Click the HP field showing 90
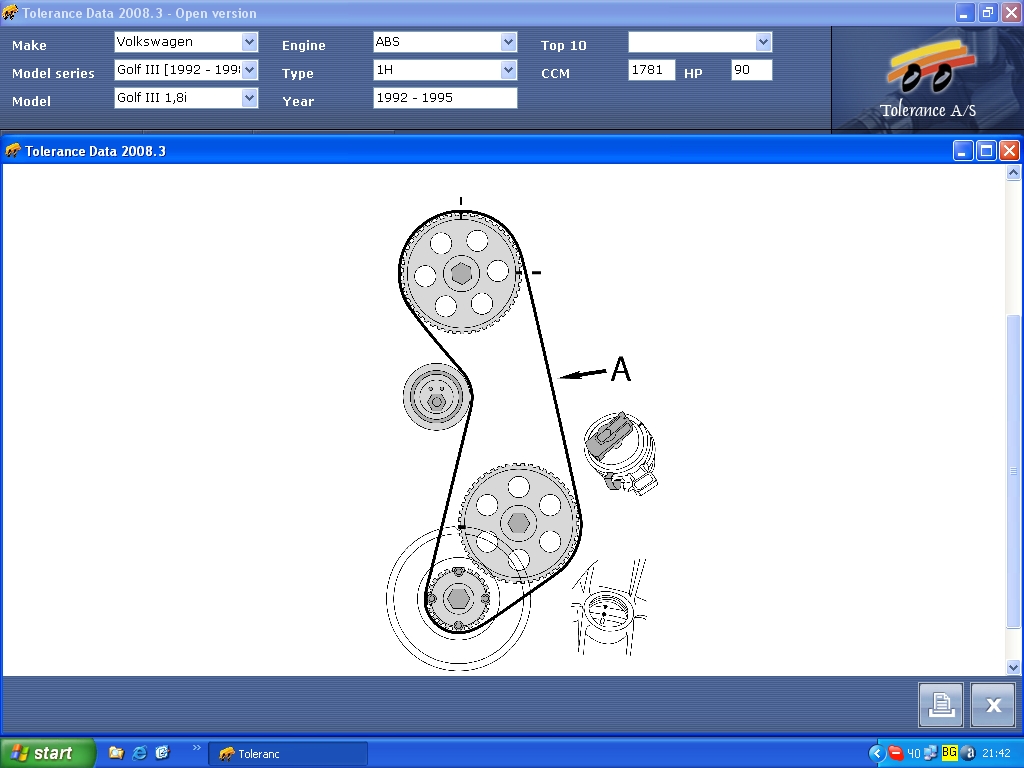Screen dimensions: 1024x768 (752, 70)
